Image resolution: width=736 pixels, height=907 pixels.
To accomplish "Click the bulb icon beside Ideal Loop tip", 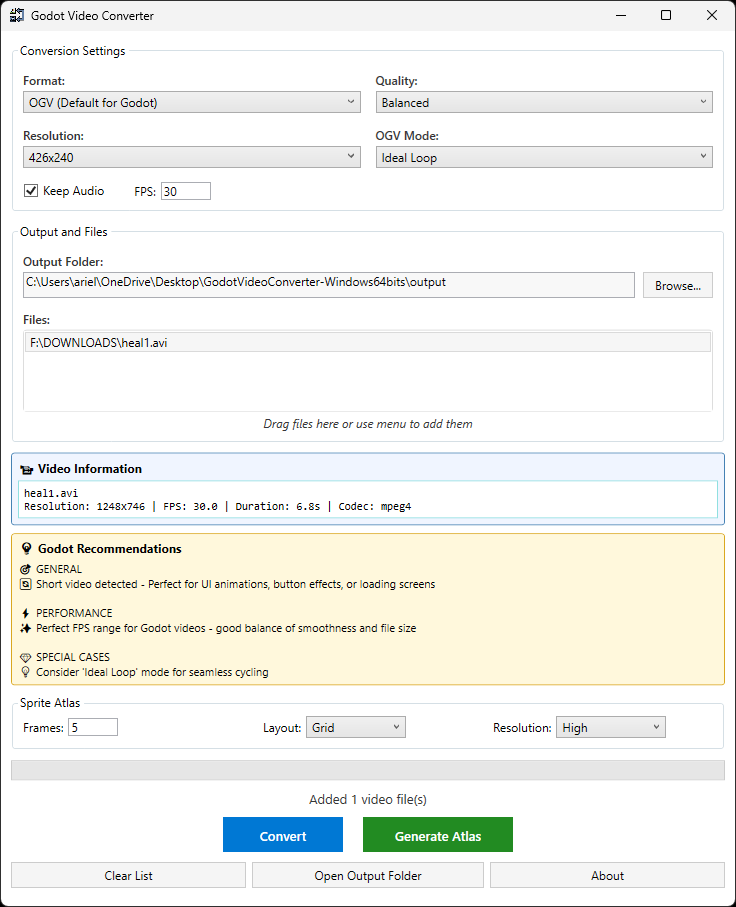I will click(26, 673).
